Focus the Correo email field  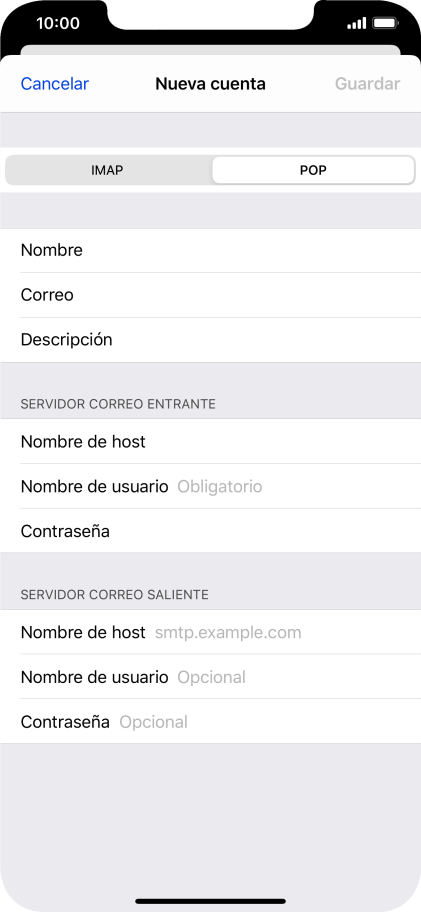pos(210,295)
